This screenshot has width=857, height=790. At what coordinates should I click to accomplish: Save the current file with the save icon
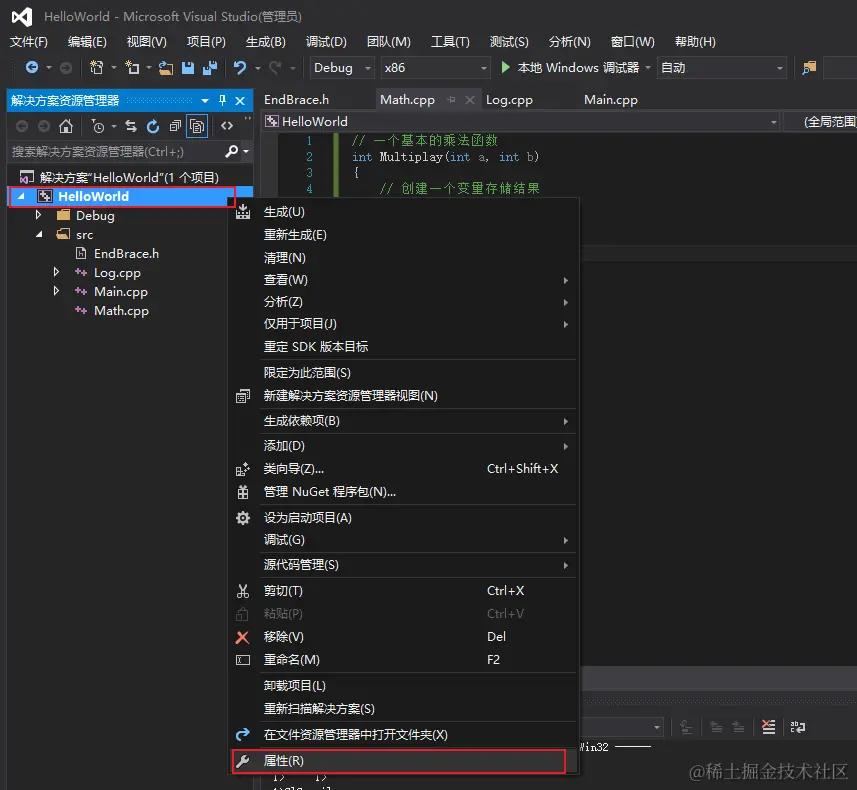tap(187, 68)
